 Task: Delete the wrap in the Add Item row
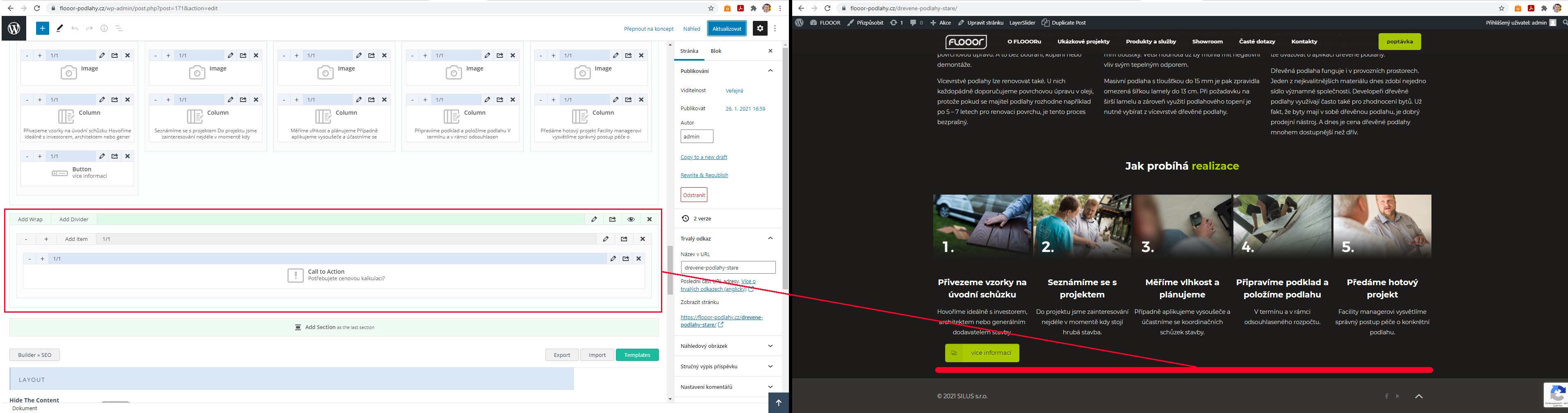coord(643,239)
